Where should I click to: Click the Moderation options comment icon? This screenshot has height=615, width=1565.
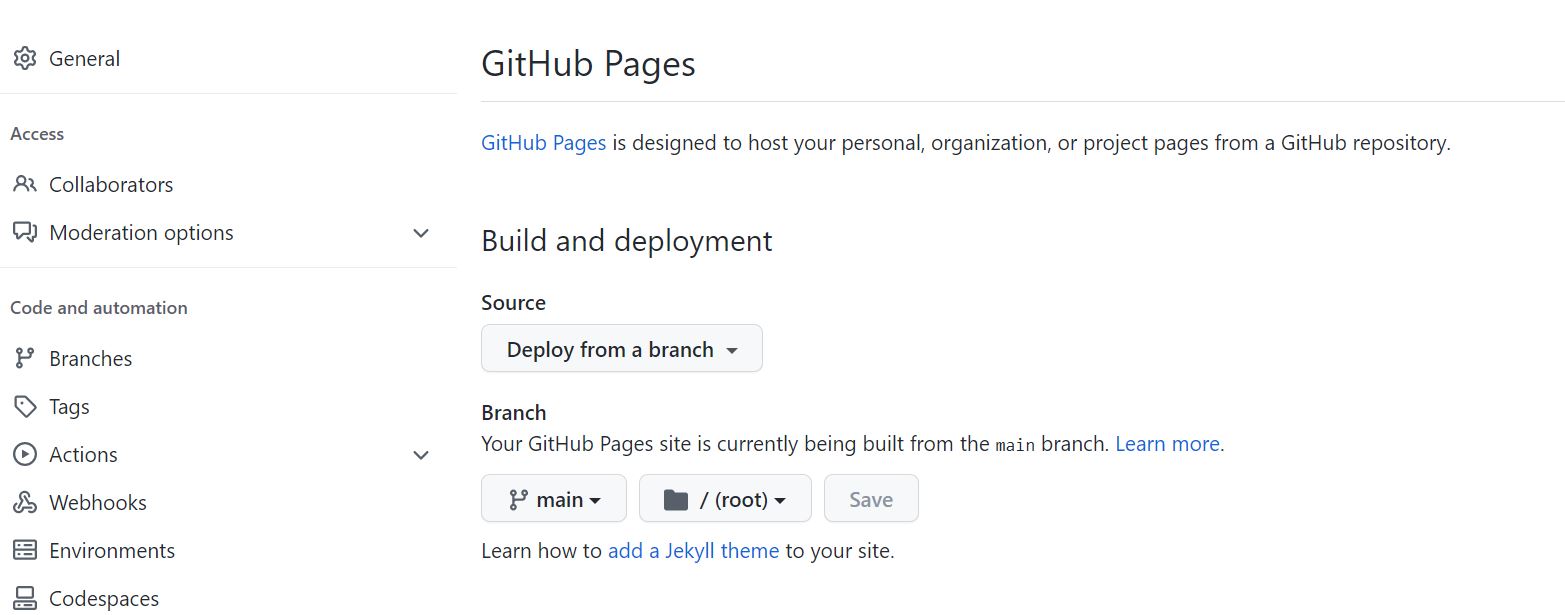(25, 232)
